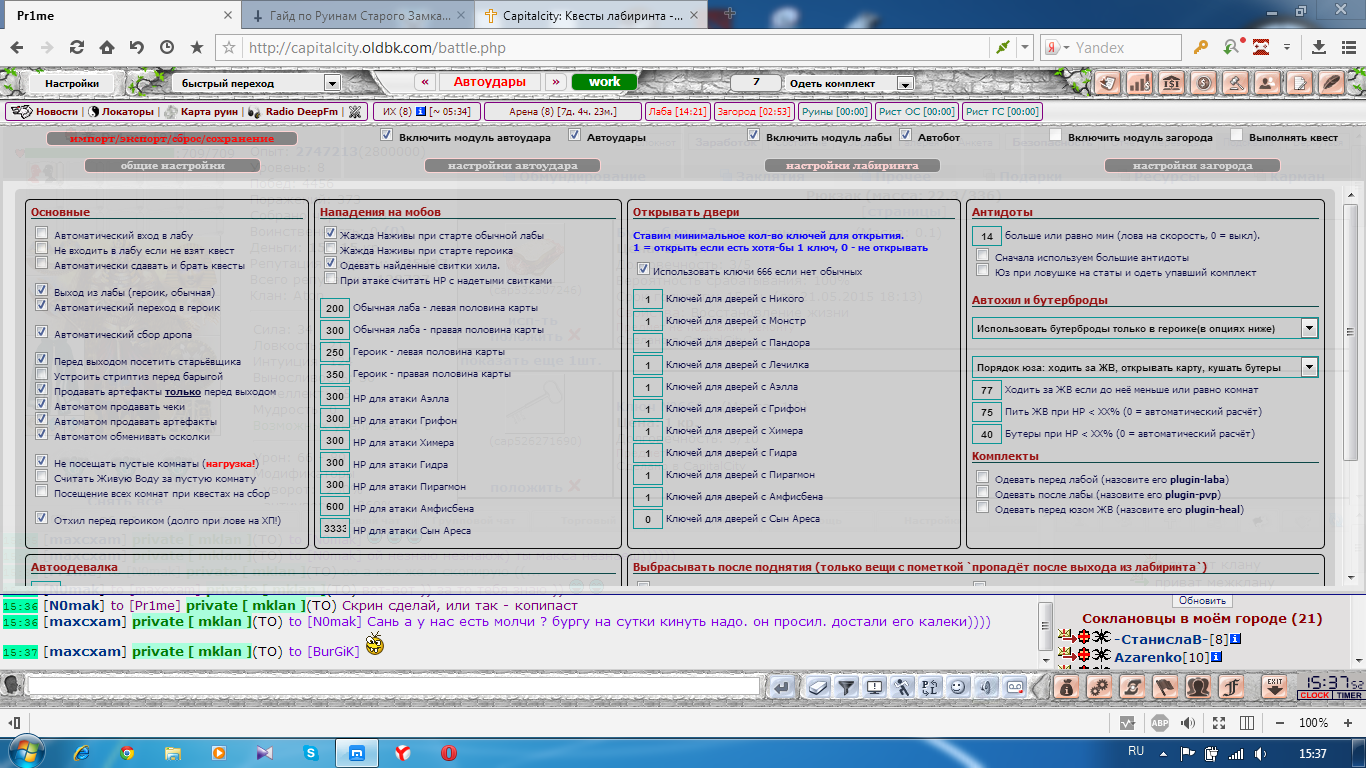Click the chat send arrow icon
Image resolution: width=1366 pixels, height=768 pixels.
[x=783, y=687]
